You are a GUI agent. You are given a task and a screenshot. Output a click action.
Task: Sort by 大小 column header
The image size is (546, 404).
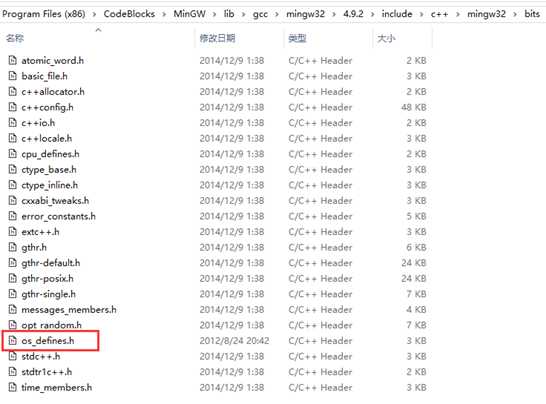pos(386,38)
